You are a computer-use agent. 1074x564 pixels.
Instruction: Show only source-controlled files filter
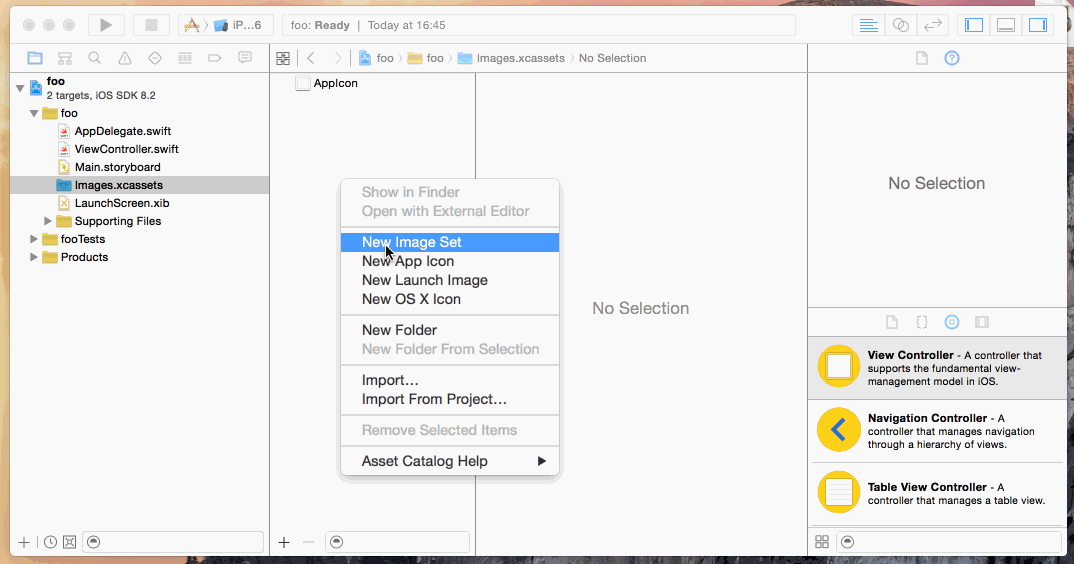tap(69, 542)
